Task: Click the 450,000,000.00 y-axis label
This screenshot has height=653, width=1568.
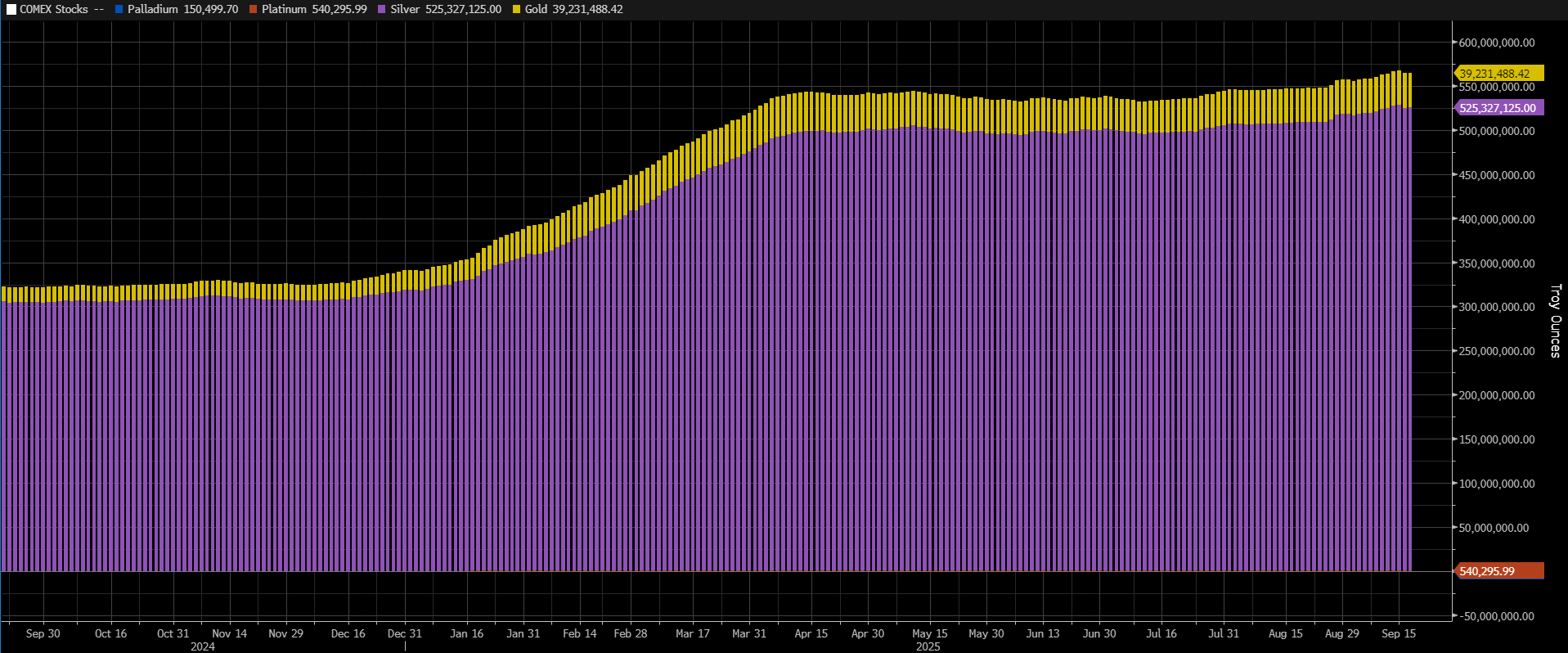Action: [1497, 175]
